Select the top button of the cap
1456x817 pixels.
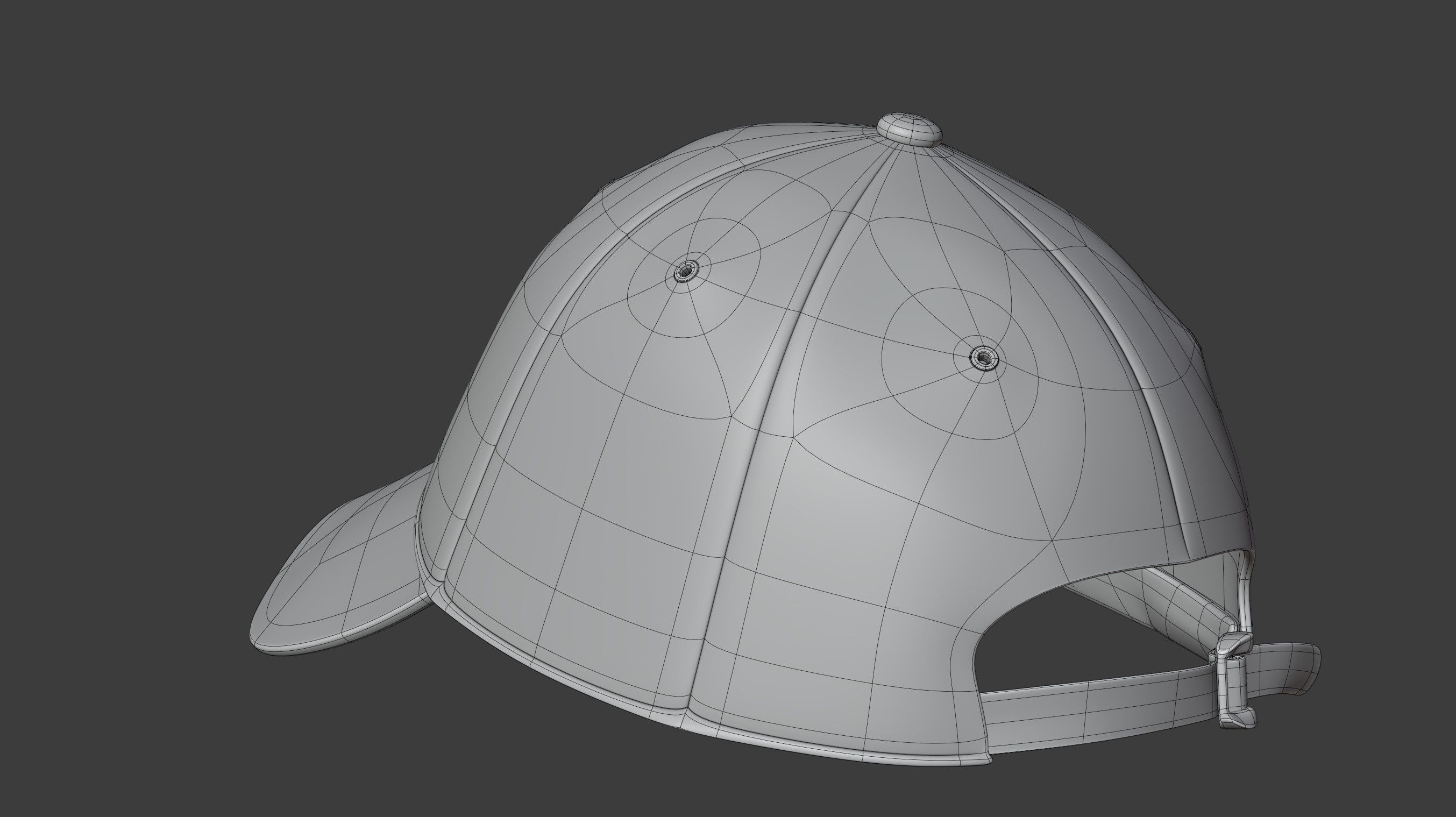[x=910, y=127]
